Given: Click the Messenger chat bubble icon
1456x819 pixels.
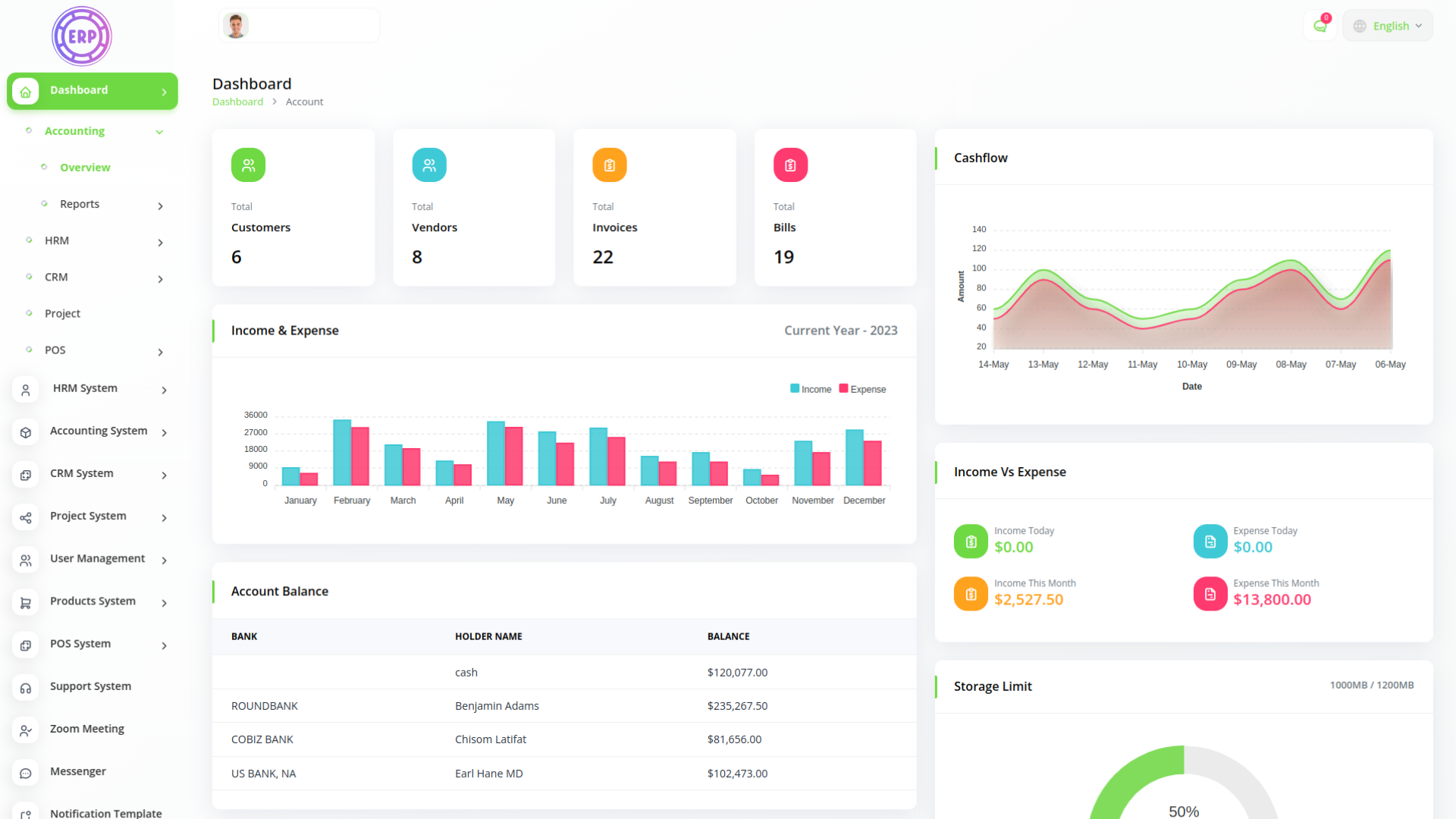Looking at the screenshot, I should (x=26, y=773).
